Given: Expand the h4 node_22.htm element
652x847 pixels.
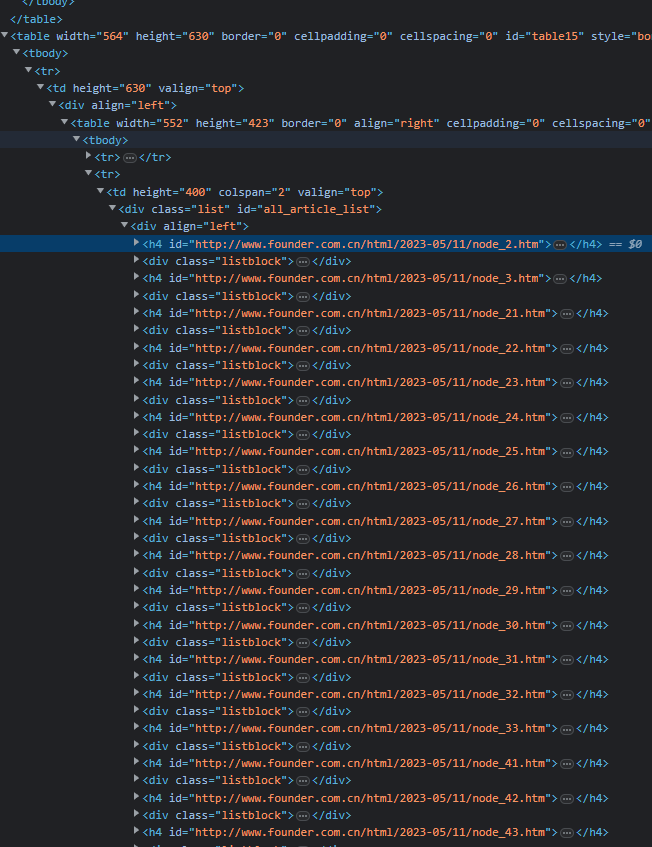Looking at the screenshot, I should (137, 347).
